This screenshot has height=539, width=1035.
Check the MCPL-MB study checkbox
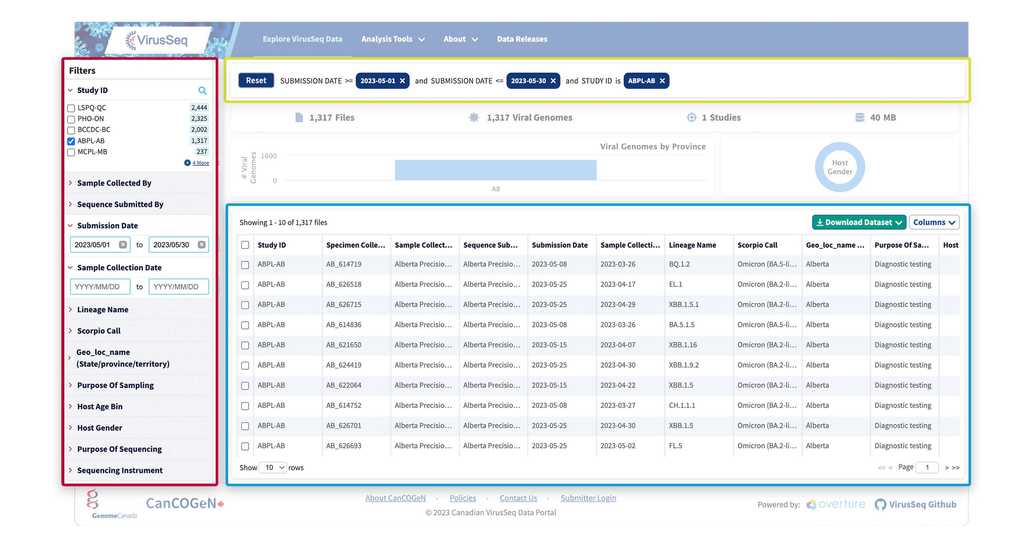[x=71, y=152]
